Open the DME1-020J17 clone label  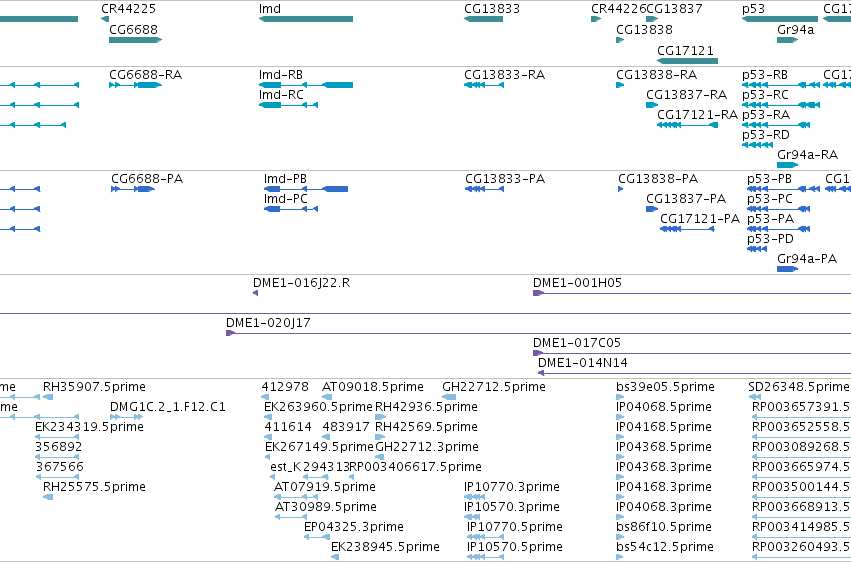tap(268, 323)
